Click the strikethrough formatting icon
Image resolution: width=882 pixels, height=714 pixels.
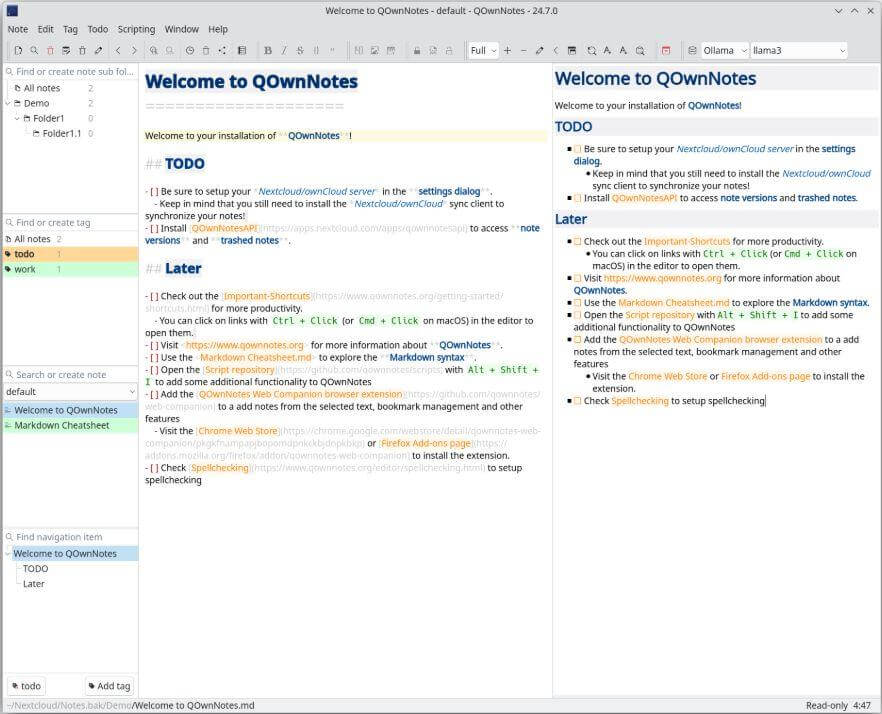(x=300, y=50)
